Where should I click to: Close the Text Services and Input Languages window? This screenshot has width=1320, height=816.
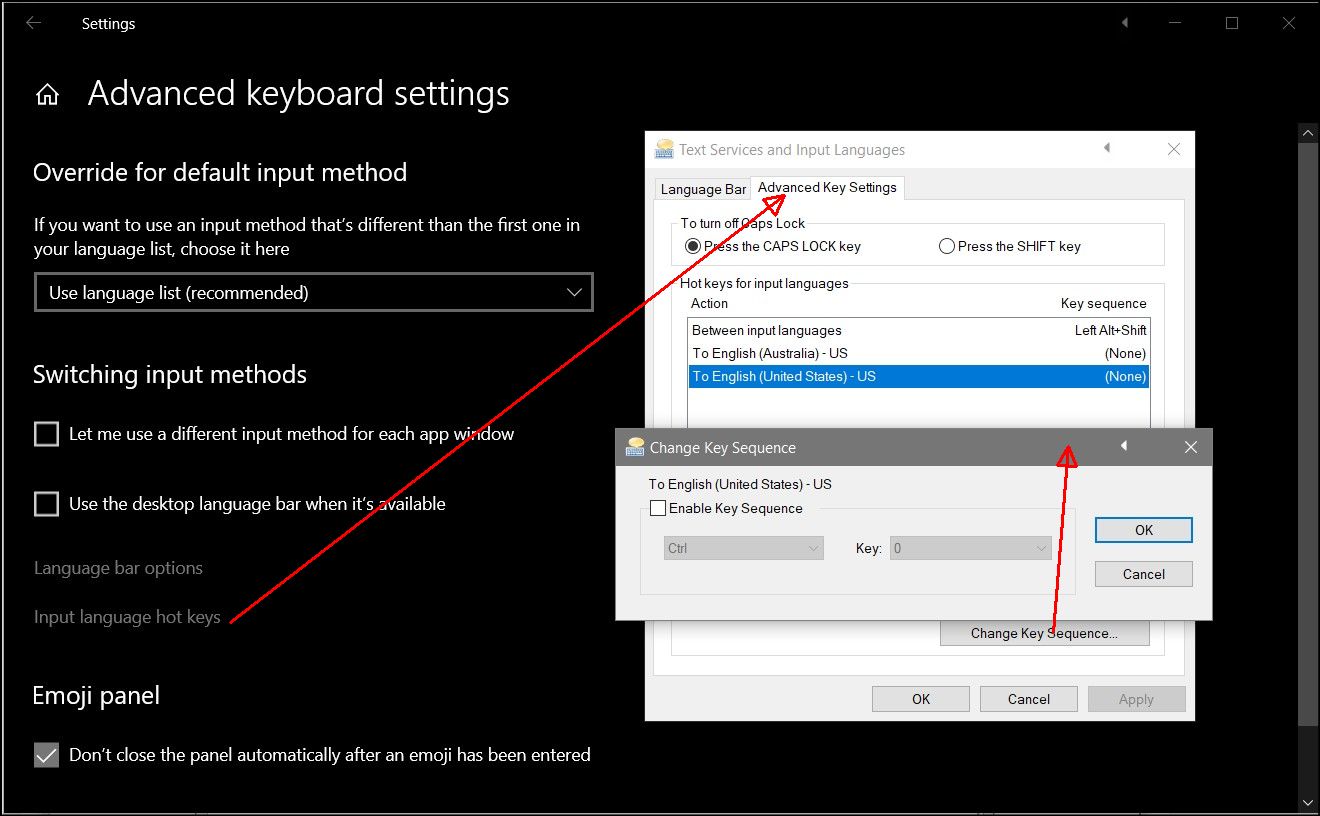click(1174, 149)
